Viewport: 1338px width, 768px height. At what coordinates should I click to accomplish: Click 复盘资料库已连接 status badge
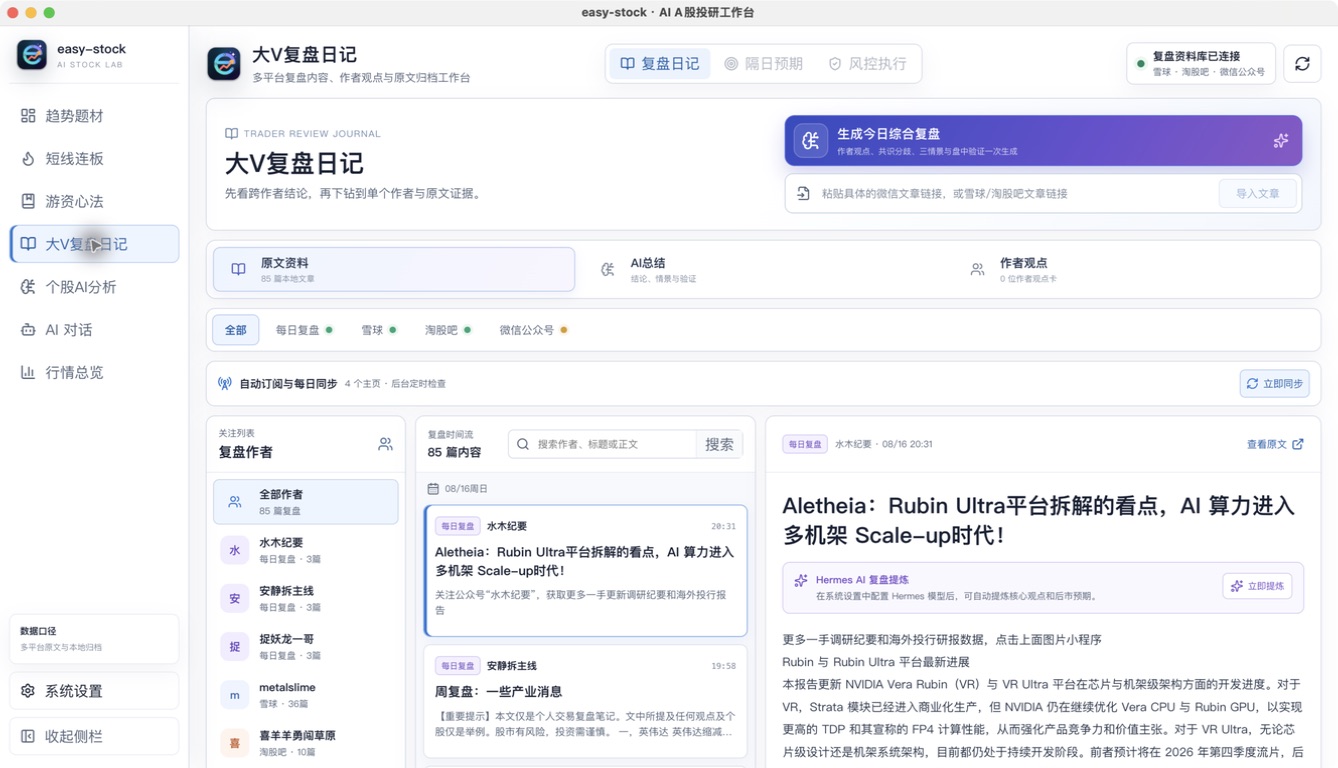coord(1201,64)
